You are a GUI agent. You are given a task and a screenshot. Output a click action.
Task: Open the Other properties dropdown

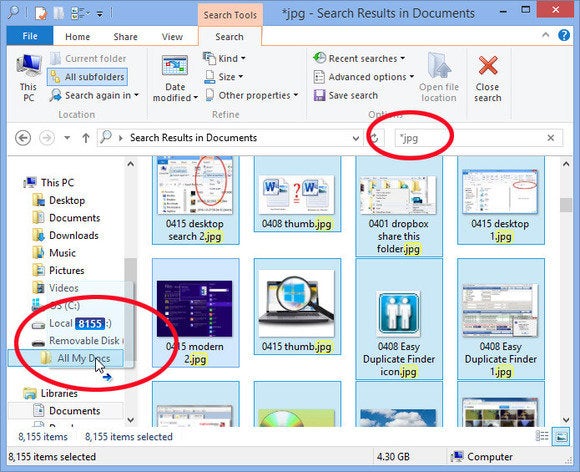pyautogui.click(x=251, y=95)
